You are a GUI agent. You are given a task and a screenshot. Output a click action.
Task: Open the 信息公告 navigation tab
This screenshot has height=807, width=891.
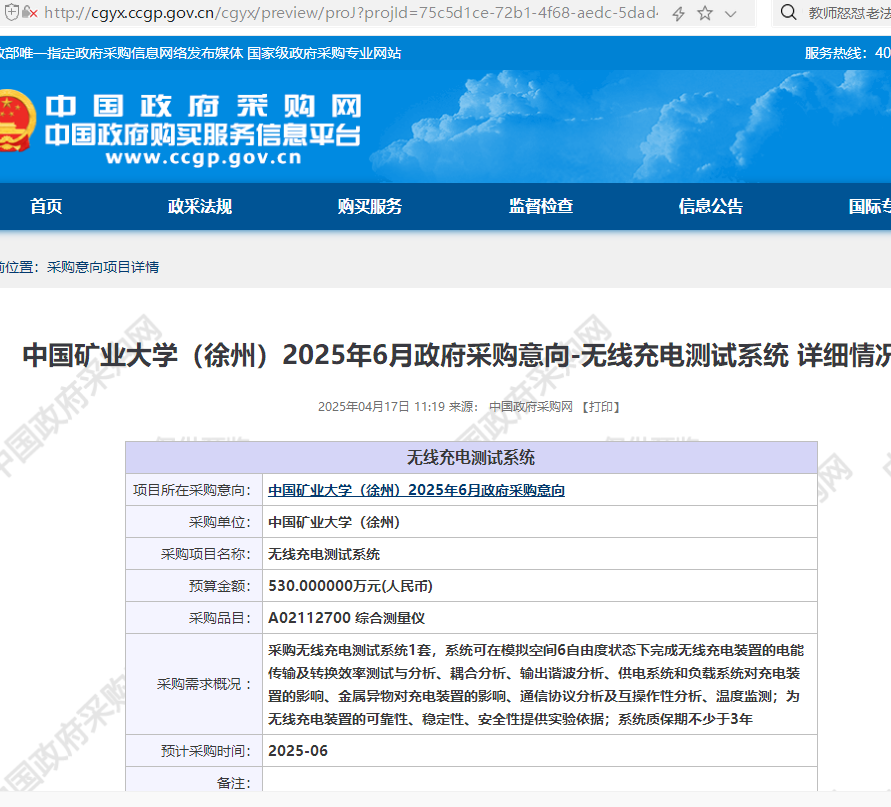point(710,206)
